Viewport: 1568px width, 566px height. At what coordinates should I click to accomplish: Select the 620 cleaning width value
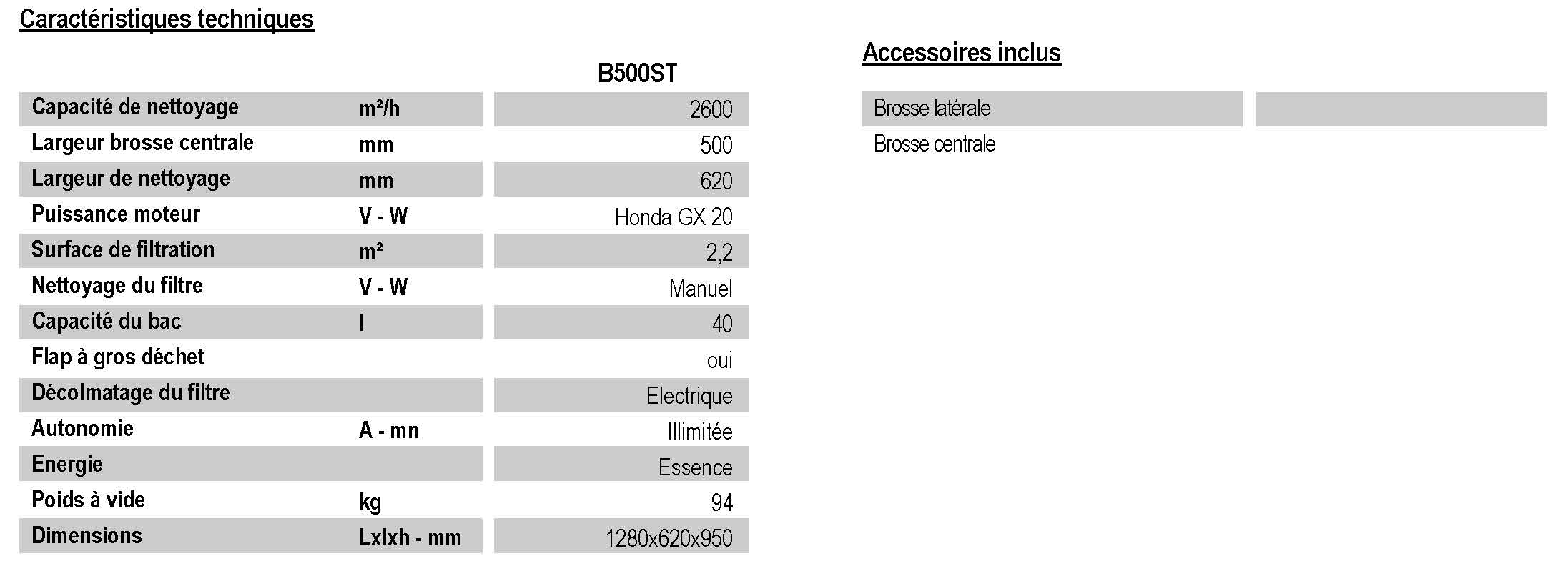[716, 181]
